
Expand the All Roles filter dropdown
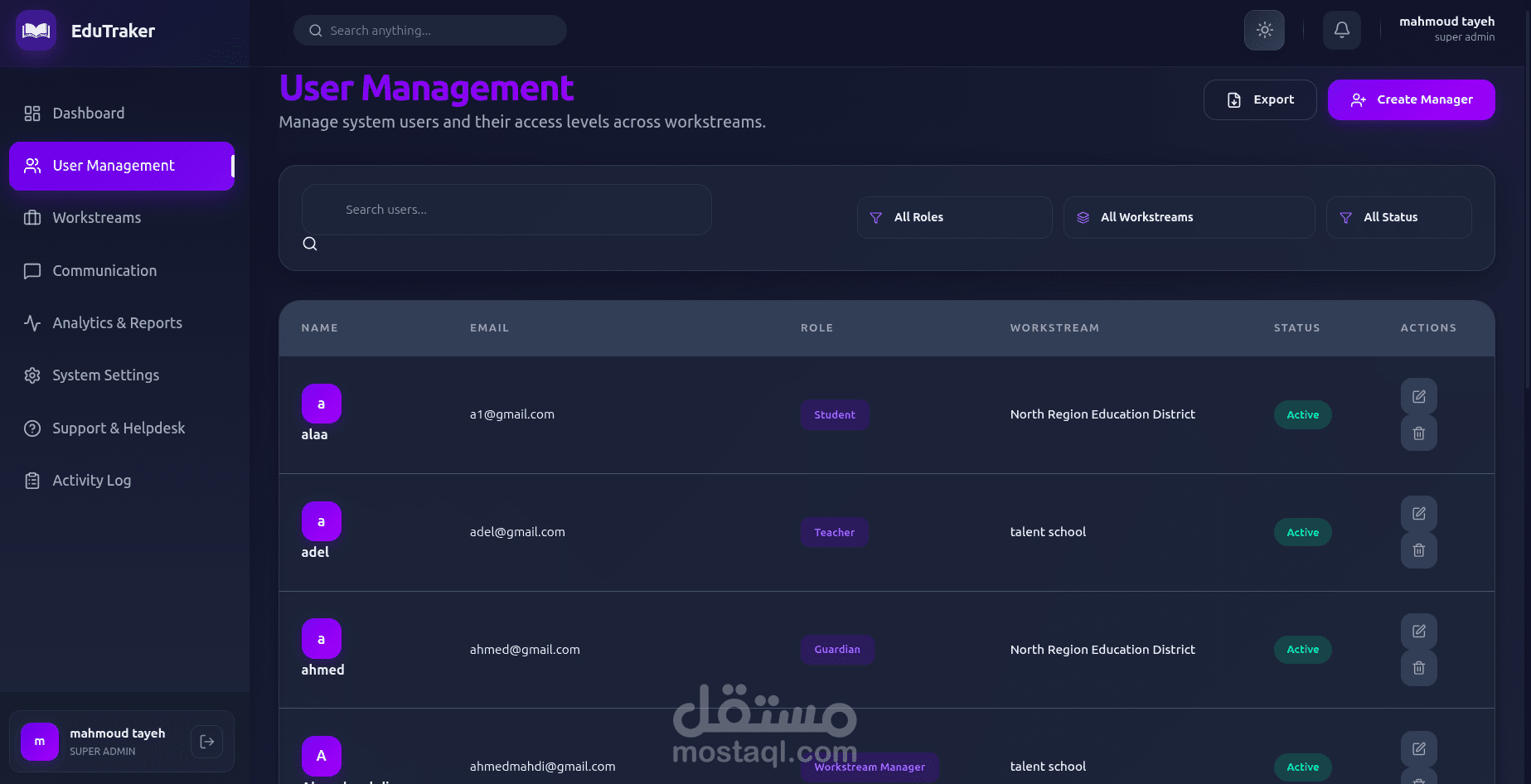pyautogui.click(x=954, y=217)
